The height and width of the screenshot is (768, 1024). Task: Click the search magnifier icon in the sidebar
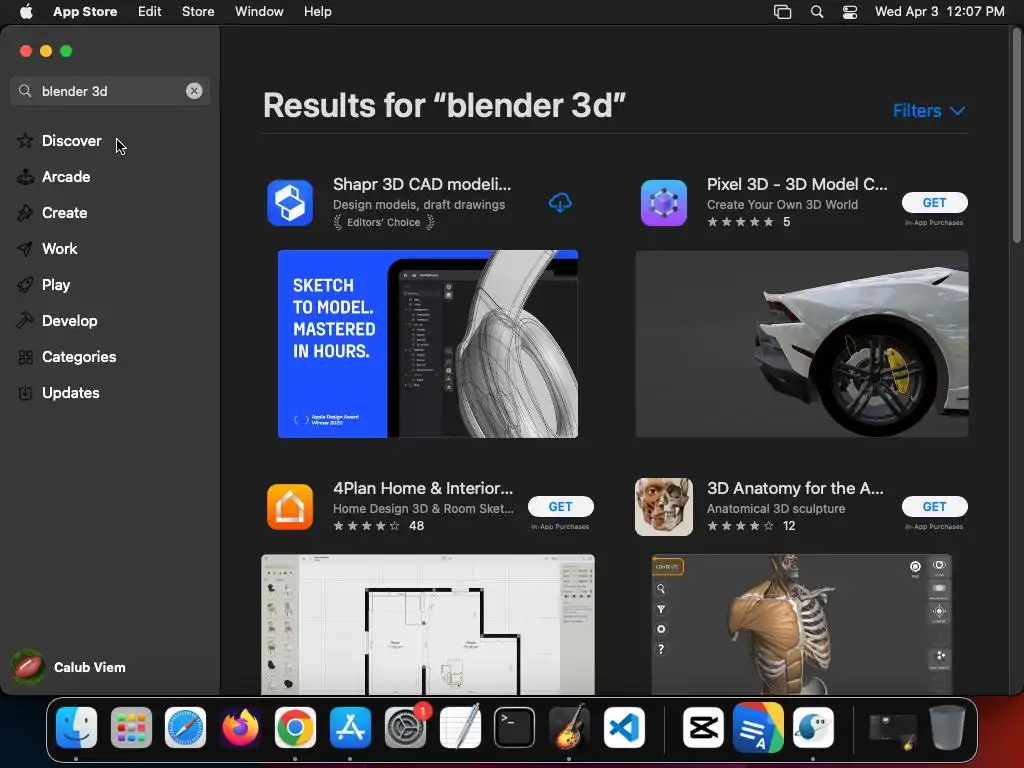pos(25,91)
